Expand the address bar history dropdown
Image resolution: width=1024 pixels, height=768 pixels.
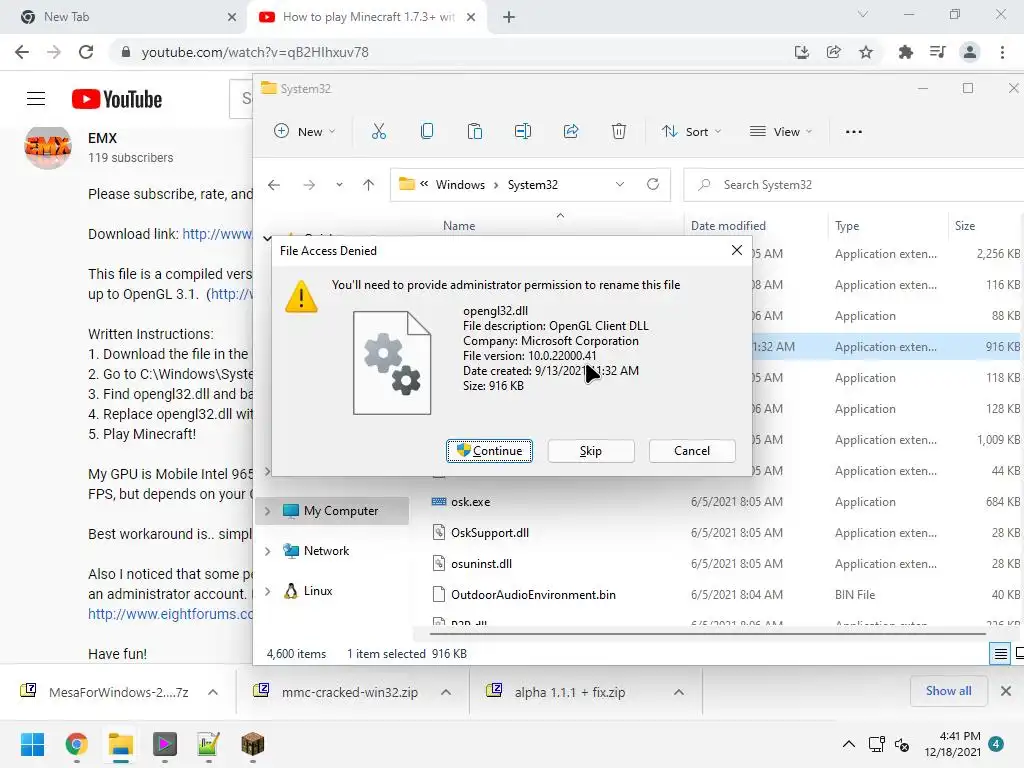(x=620, y=184)
